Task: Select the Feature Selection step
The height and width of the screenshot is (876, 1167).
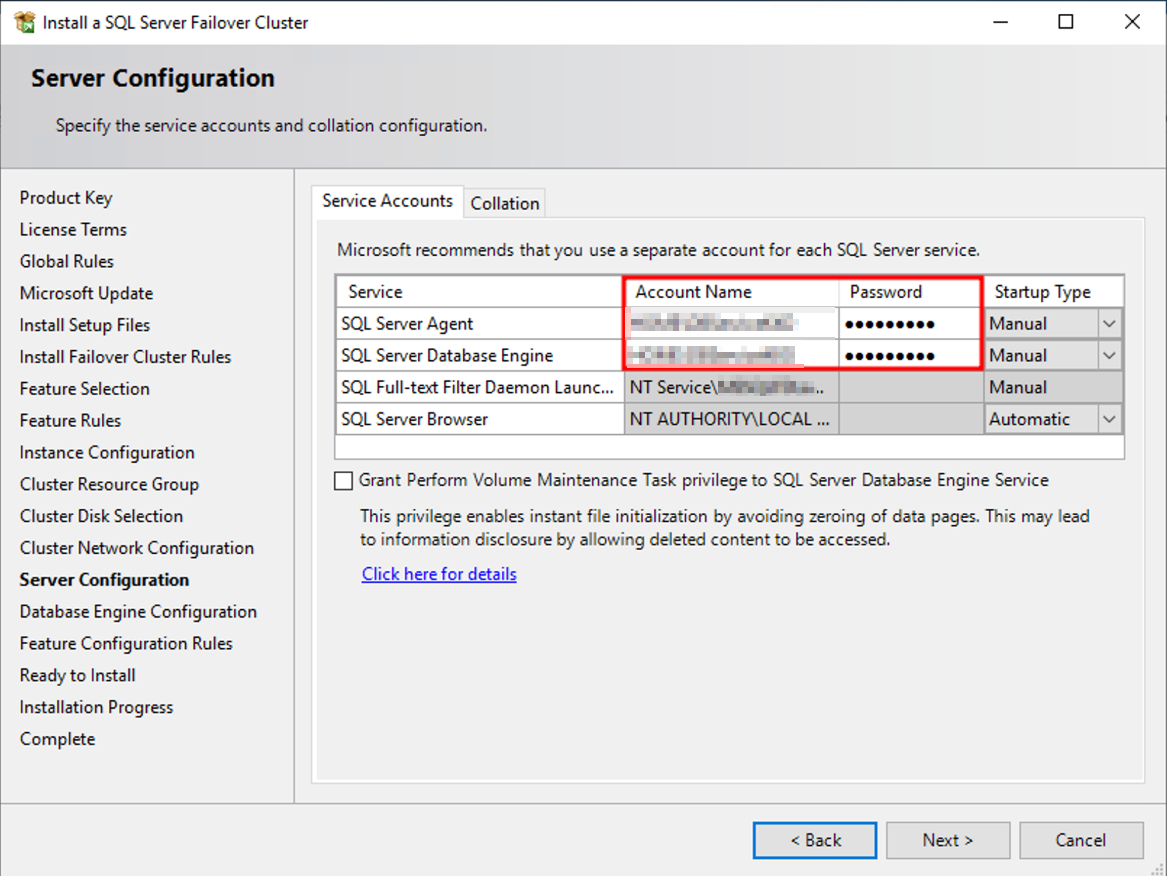Action: pyautogui.click(x=84, y=389)
